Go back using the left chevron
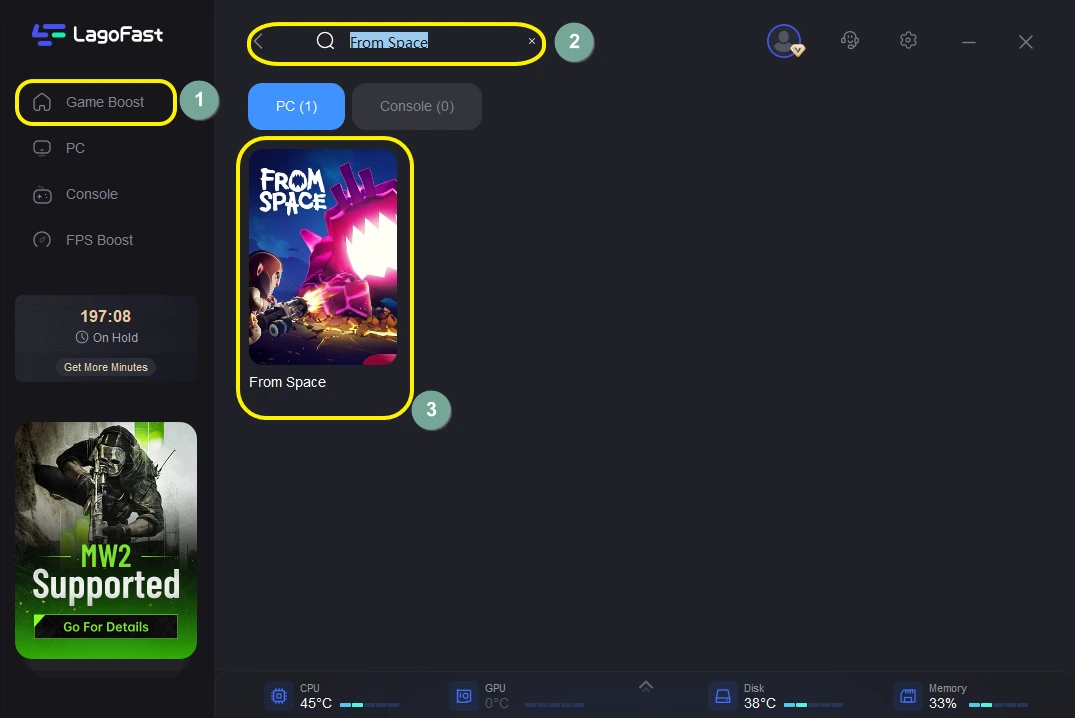 pyautogui.click(x=259, y=42)
